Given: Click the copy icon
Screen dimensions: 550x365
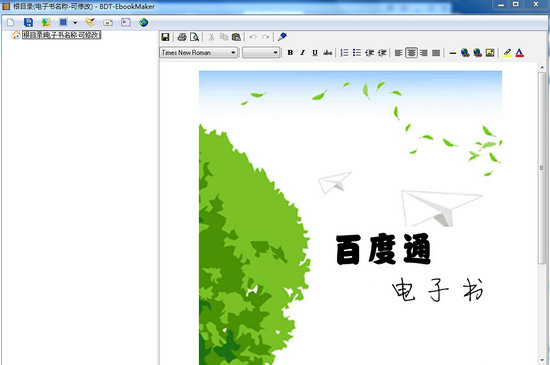Looking at the screenshot, I should (223, 37).
